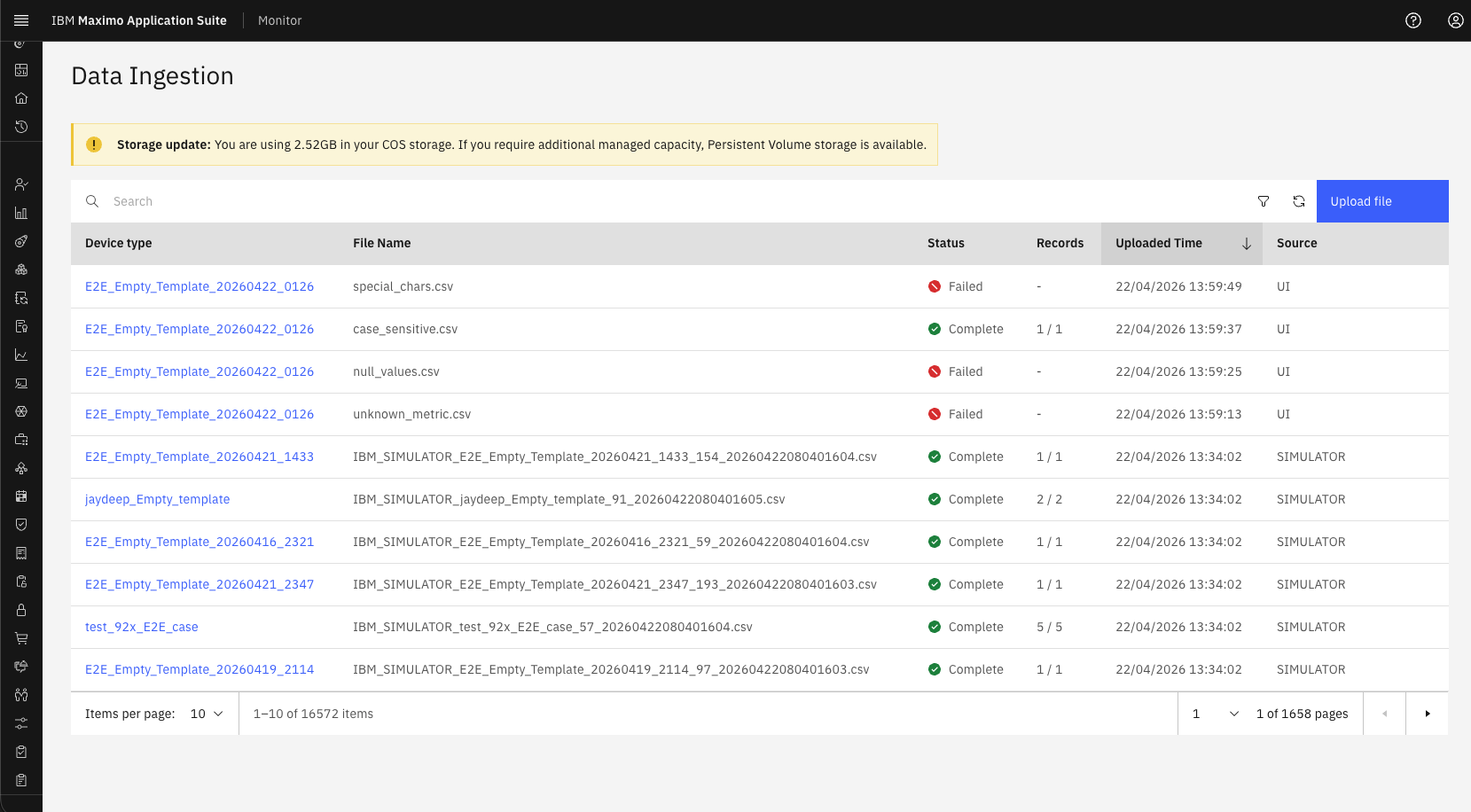This screenshot has height=812, width=1471.
Task: Open the jaydeep_Empty_template device type link
Action: click(157, 499)
